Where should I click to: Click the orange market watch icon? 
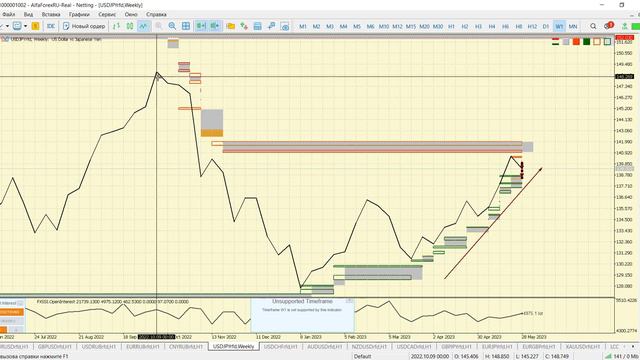(36, 26)
